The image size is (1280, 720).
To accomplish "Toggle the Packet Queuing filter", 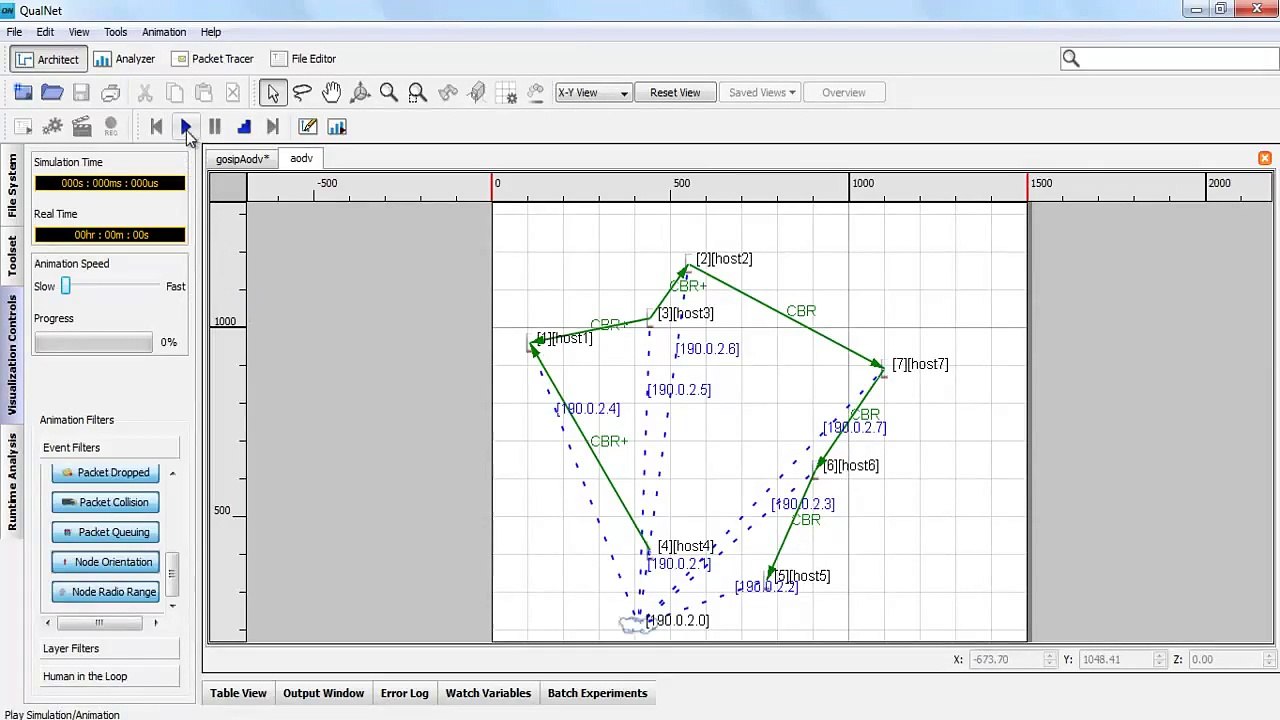I will [105, 532].
